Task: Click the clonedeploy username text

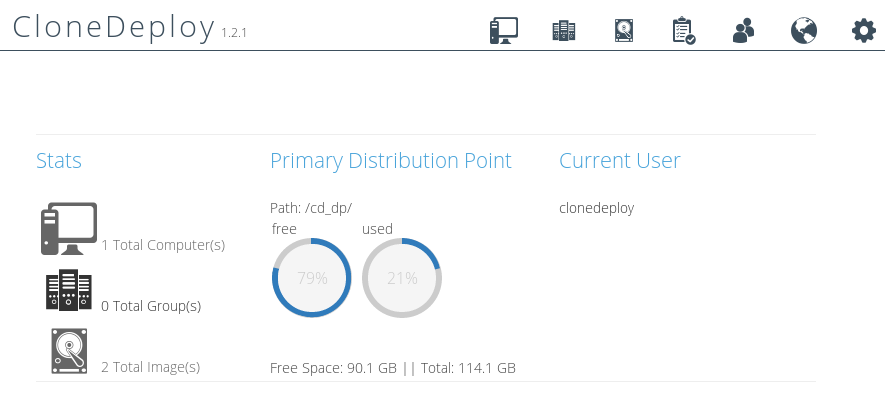Action: tap(596, 208)
